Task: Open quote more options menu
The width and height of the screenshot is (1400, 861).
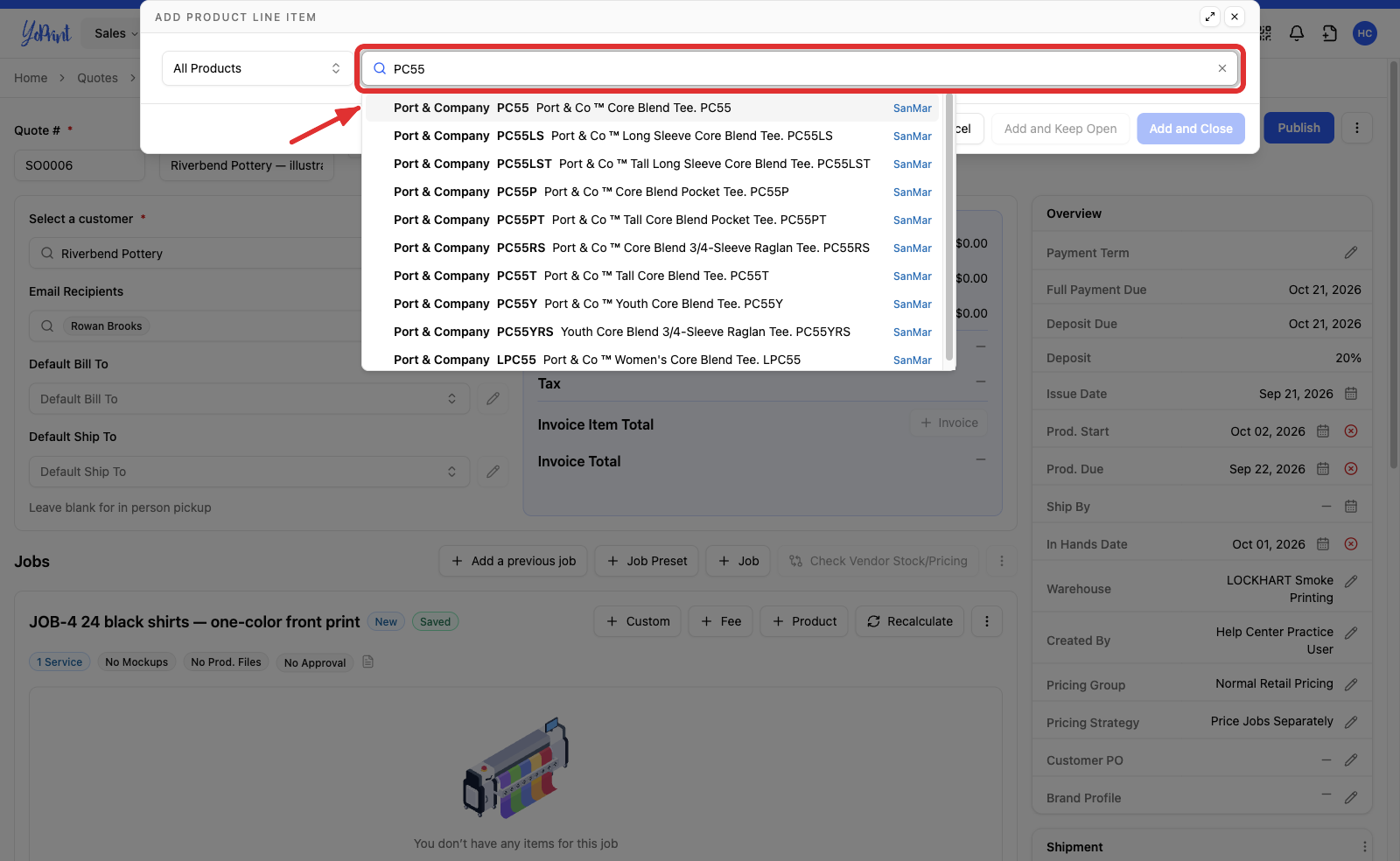Action: [1357, 128]
